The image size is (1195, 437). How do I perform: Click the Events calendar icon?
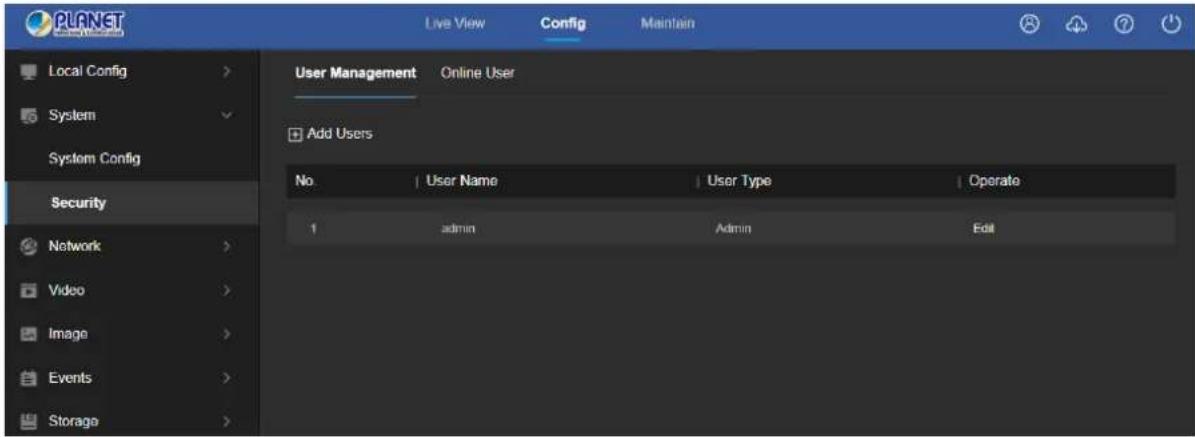click(x=29, y=378)
